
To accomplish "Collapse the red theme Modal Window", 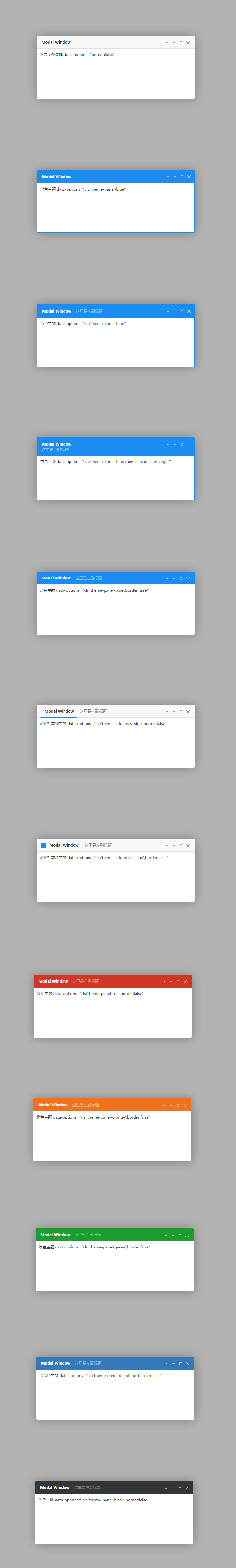I will pyautogui.click(x=164, y=981).
